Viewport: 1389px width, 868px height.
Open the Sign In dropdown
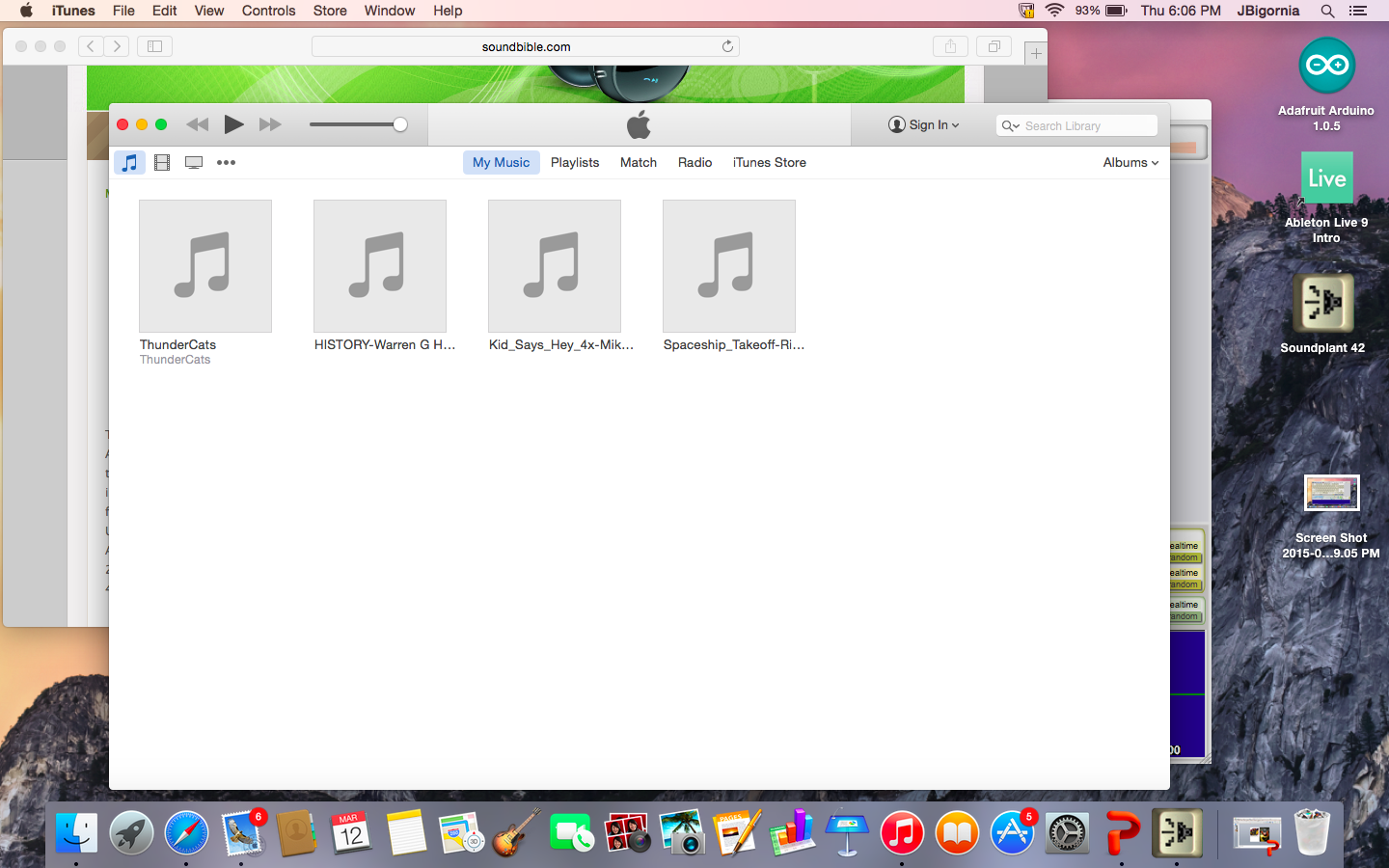click(x=923, y=125)
